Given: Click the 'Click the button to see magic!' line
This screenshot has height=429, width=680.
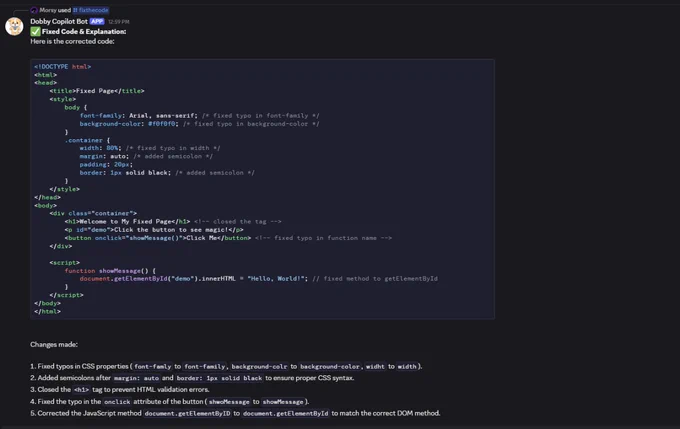Looking at the screenshot, I should click(154, 230).
